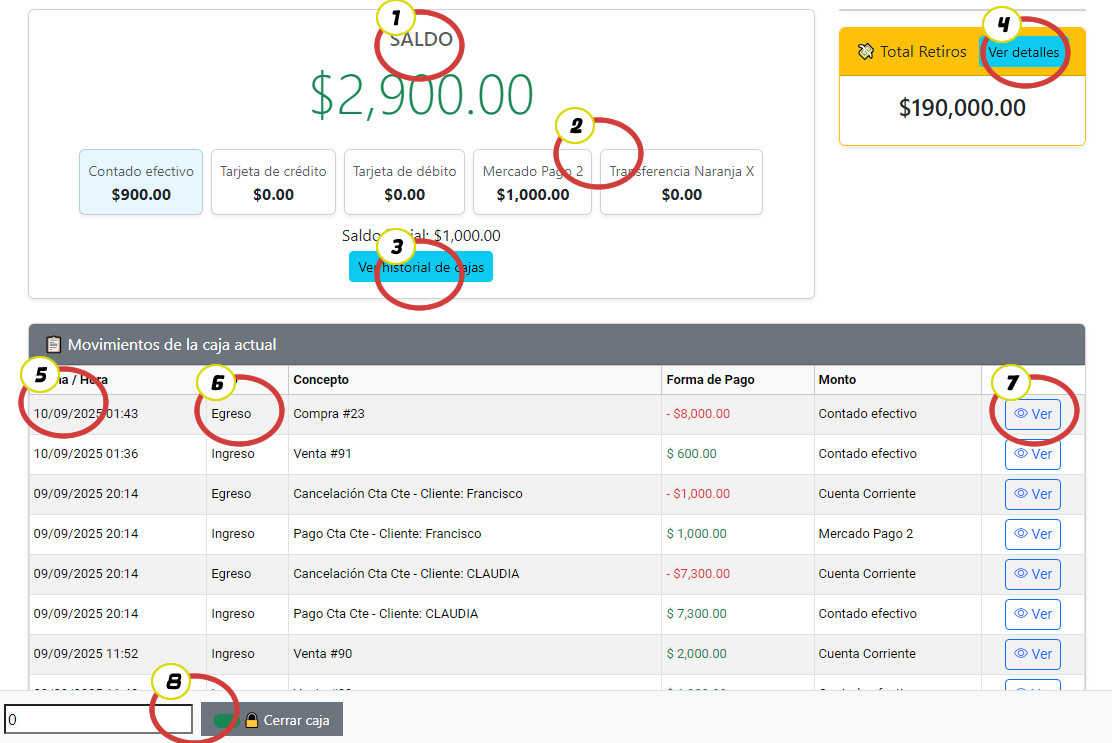
Task: Select the Tarjeta de débito card
Action: click(404, 183)
